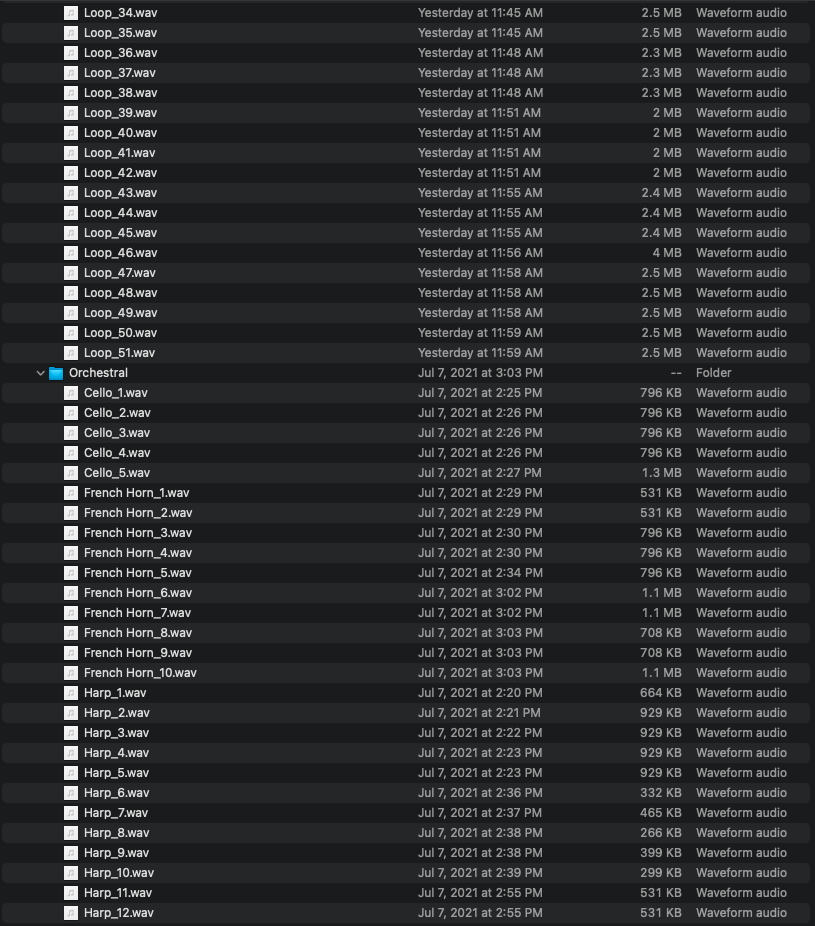Click the Loop_34.wav file icon
Screen dimensions: 815x926
[x=71, y=13]
